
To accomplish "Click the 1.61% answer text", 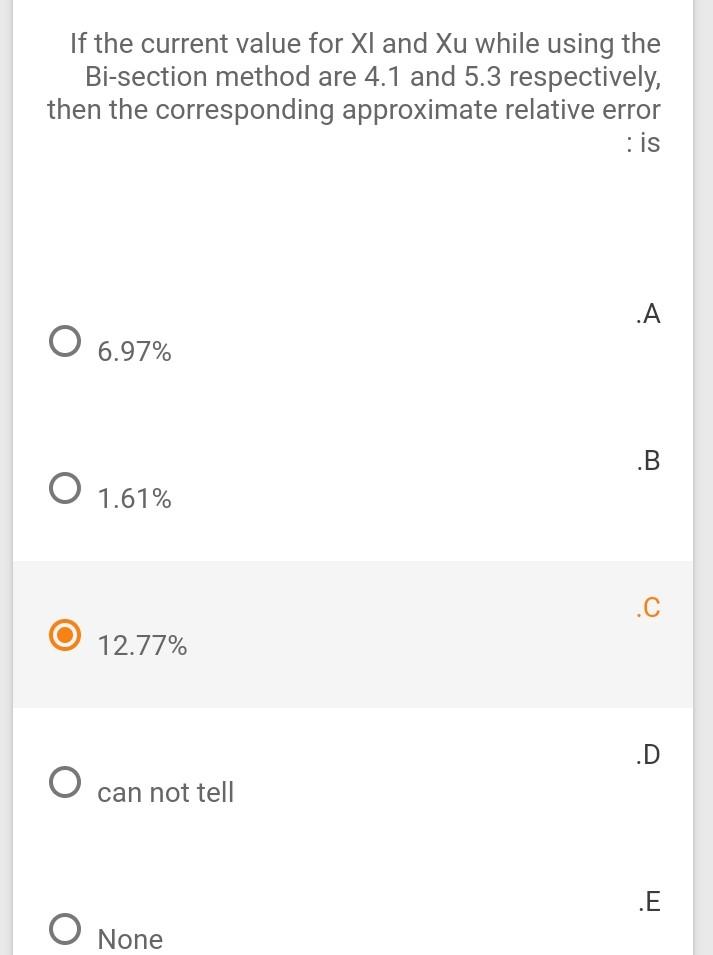I will pos(134,498).
